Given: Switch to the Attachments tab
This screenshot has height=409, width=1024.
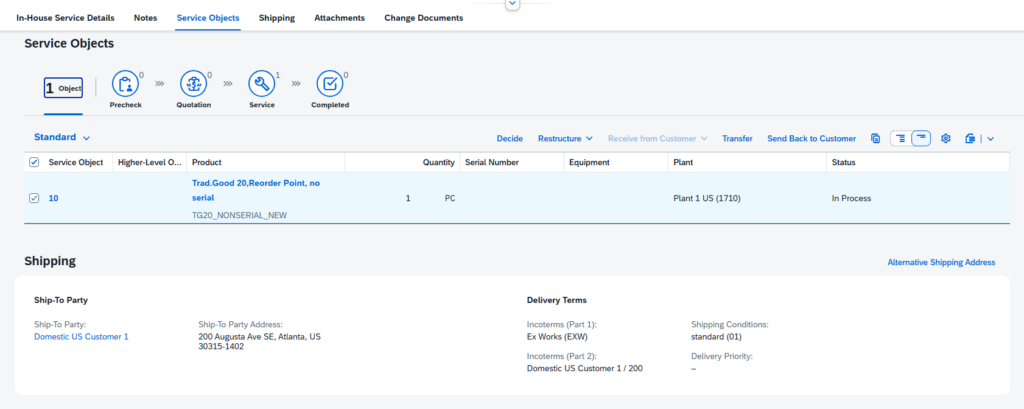Looking at the screenshot, I should (339, 18).
